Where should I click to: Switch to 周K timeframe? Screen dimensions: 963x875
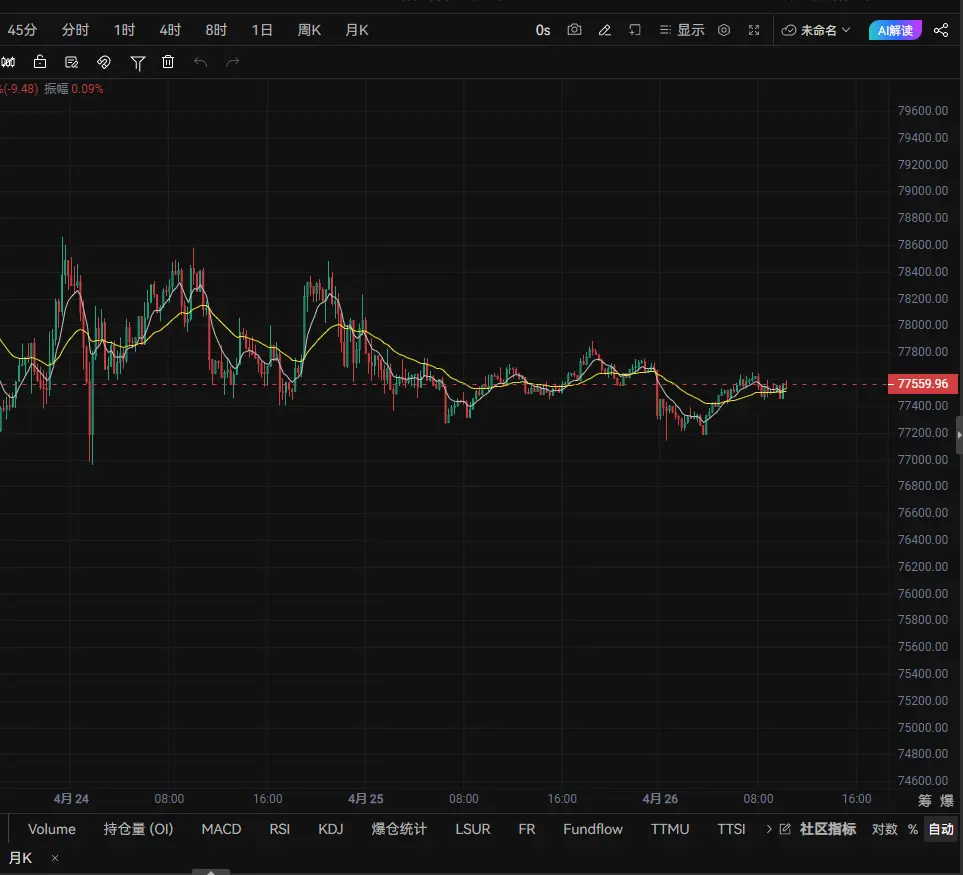(x=310, y=30)
